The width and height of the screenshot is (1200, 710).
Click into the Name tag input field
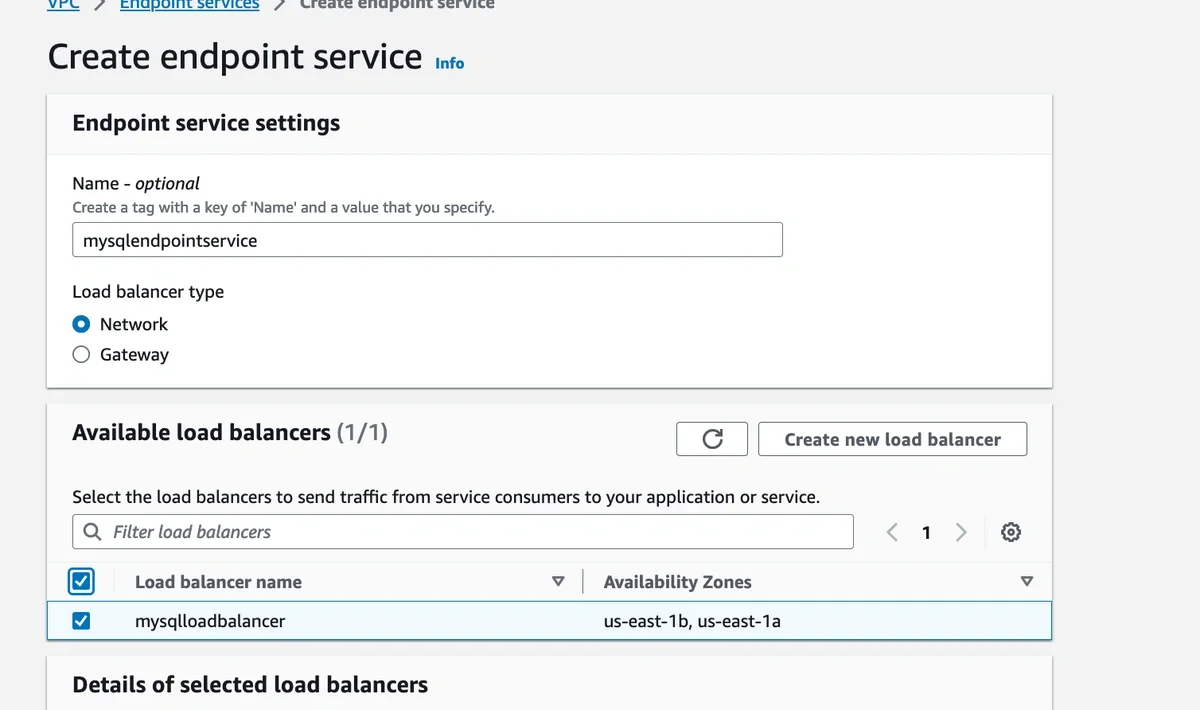click(427, 240)
